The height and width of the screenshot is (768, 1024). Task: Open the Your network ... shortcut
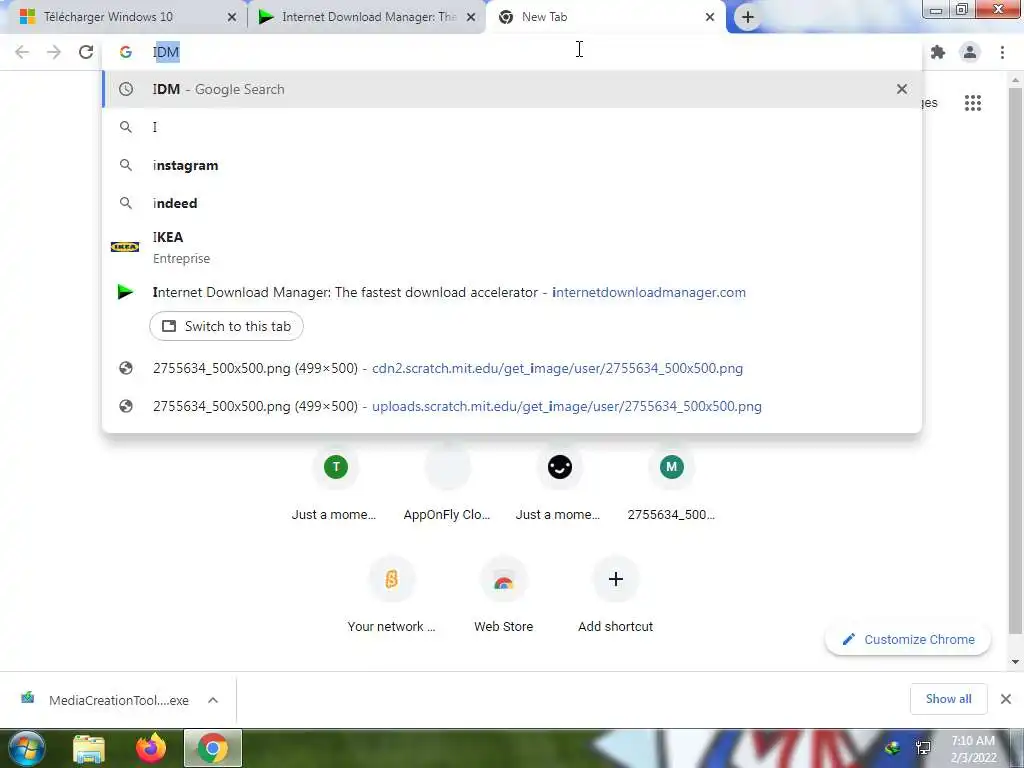point(391,594)
